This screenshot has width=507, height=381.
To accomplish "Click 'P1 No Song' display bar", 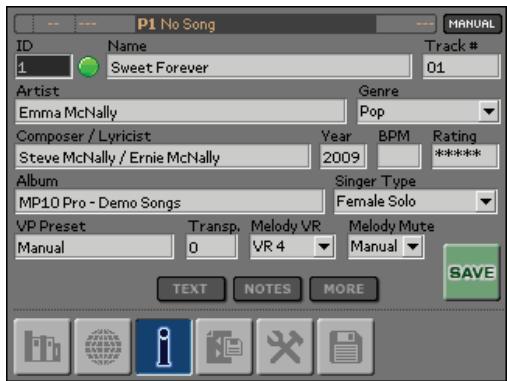I will point(256,24).
